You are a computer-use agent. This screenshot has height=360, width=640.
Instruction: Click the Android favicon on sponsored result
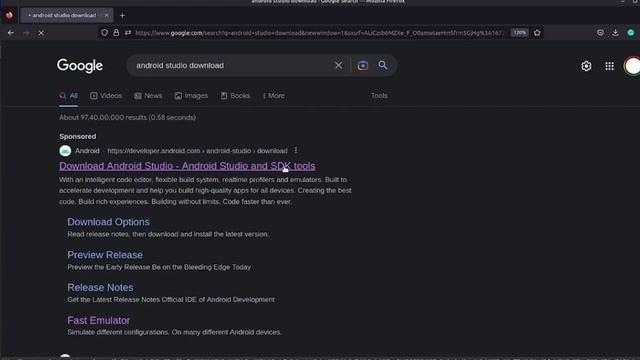(x=65, y=151)
